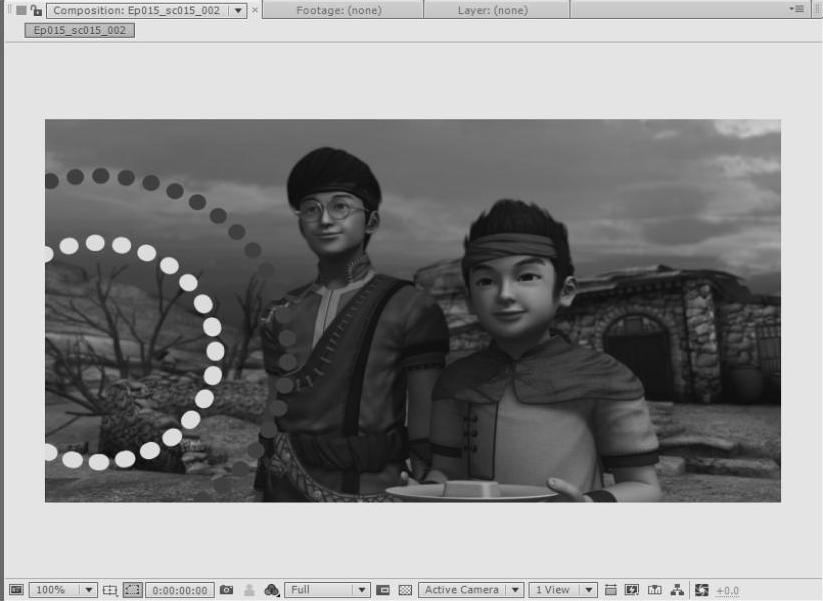This screenshot has width=823, height=601.
Task: Click the Show Snapshot person icon
Action: click(249, 590)
